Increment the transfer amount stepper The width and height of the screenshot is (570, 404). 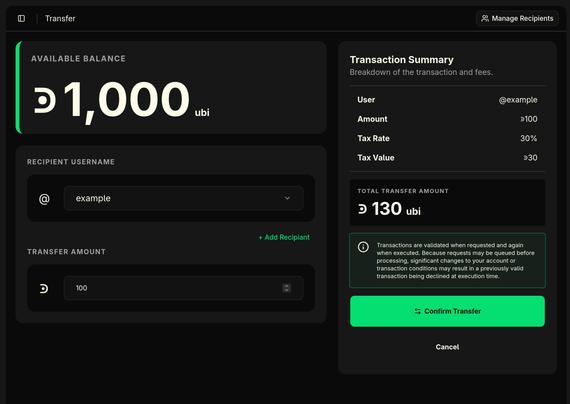[x=286, y=286]
